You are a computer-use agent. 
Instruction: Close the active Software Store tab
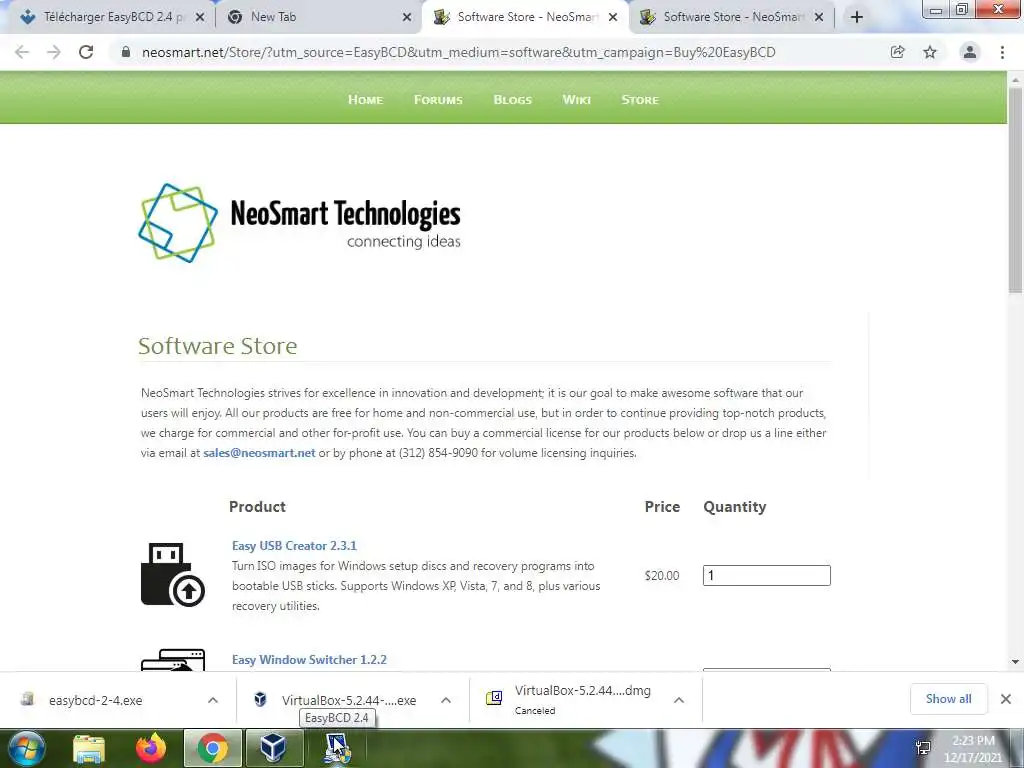click(x=613, y=17)
